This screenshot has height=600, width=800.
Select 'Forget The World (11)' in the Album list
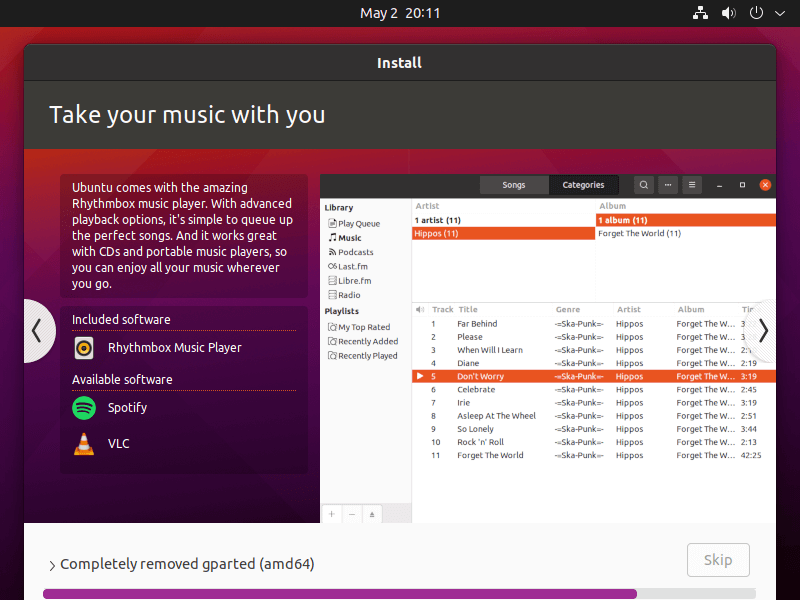point(686,233)
